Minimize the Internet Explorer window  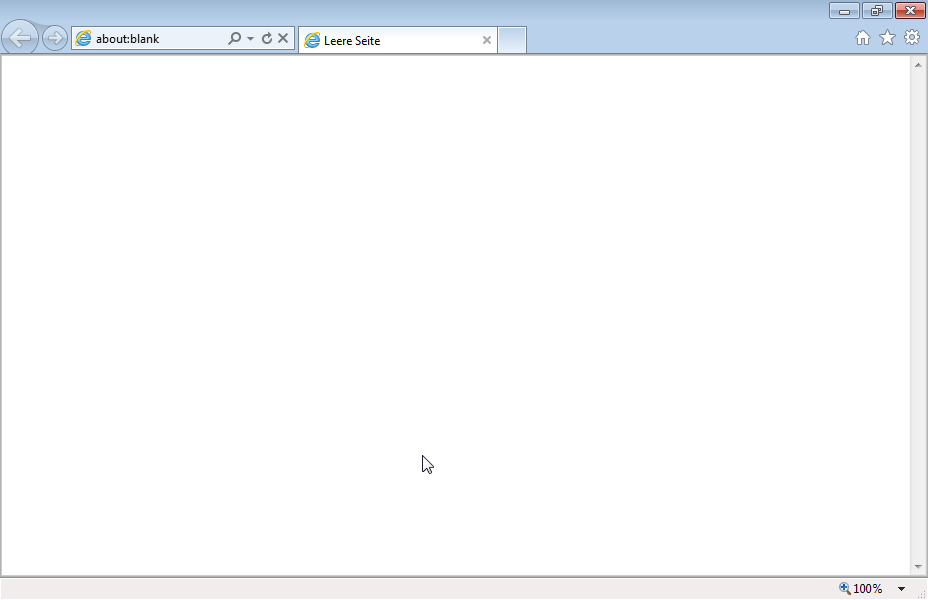[845, 11]
